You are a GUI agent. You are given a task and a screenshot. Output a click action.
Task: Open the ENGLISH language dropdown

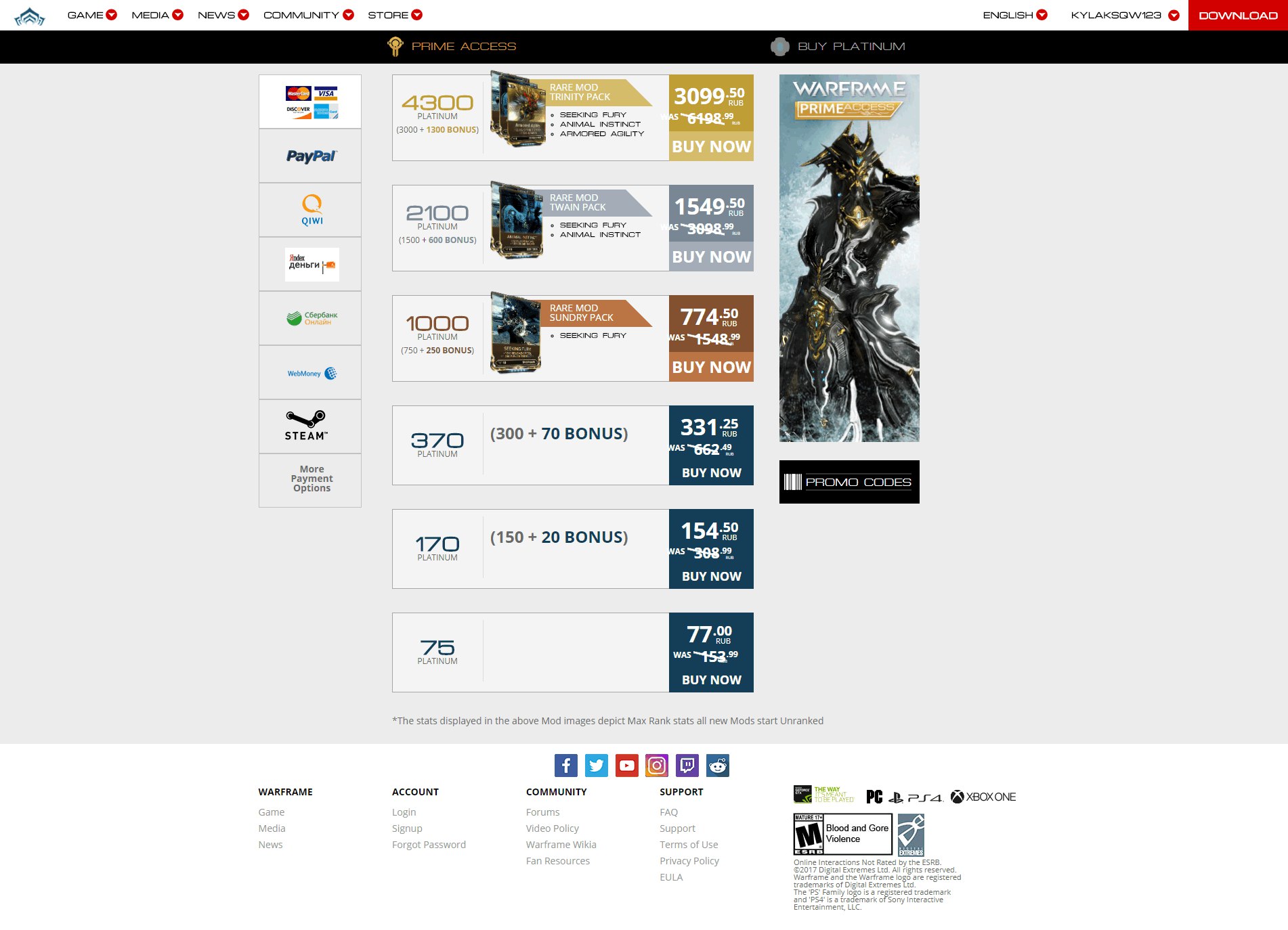(1015, 15)
